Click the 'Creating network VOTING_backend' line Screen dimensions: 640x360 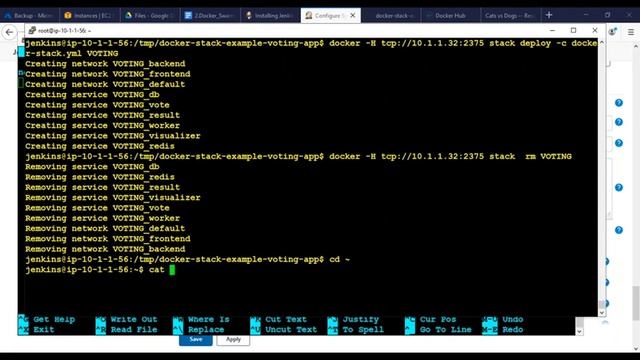(105, 64)
